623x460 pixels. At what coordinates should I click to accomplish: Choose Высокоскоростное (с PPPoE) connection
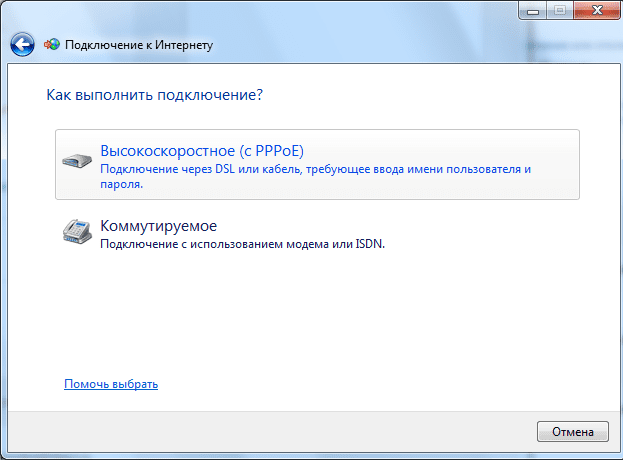pos(317,164)
